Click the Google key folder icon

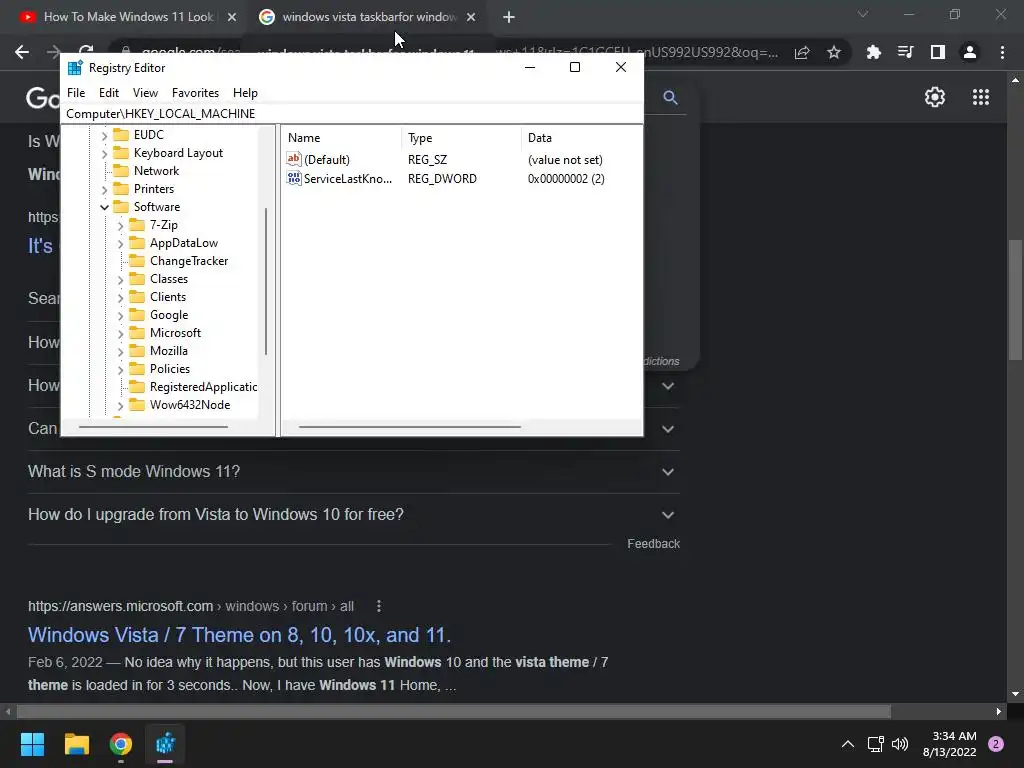pyautogui.click(x=136, y=315)
